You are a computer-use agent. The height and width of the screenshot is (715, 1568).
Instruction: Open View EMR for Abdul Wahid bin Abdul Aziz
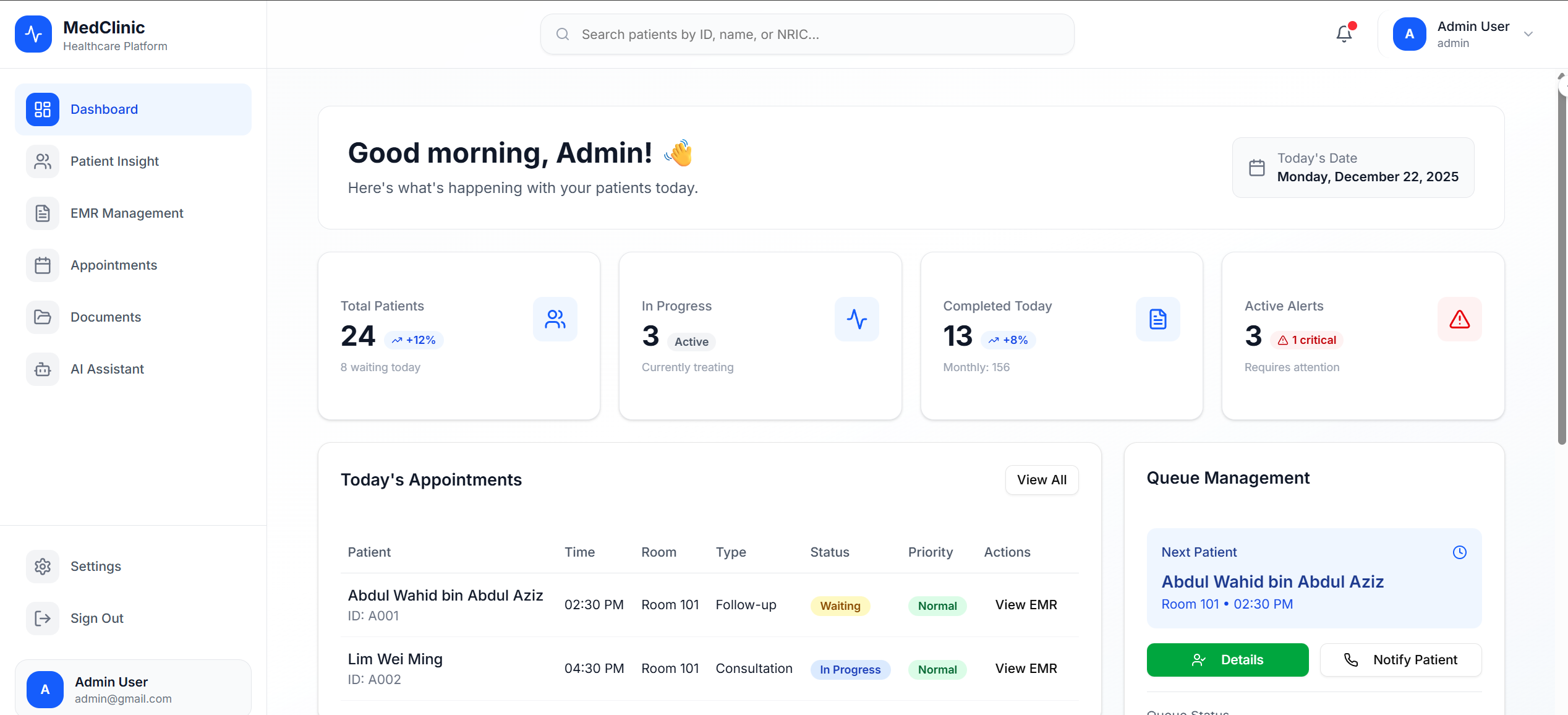click(x=1026, y=604)
